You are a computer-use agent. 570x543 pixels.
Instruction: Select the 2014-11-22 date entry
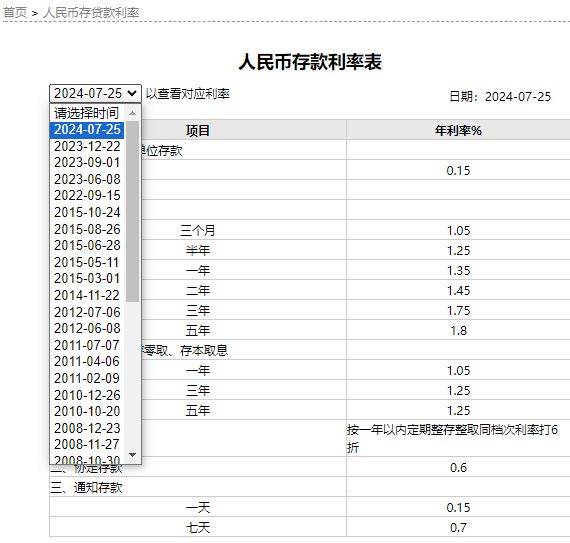pyautogui.click(x=87, y=295)
